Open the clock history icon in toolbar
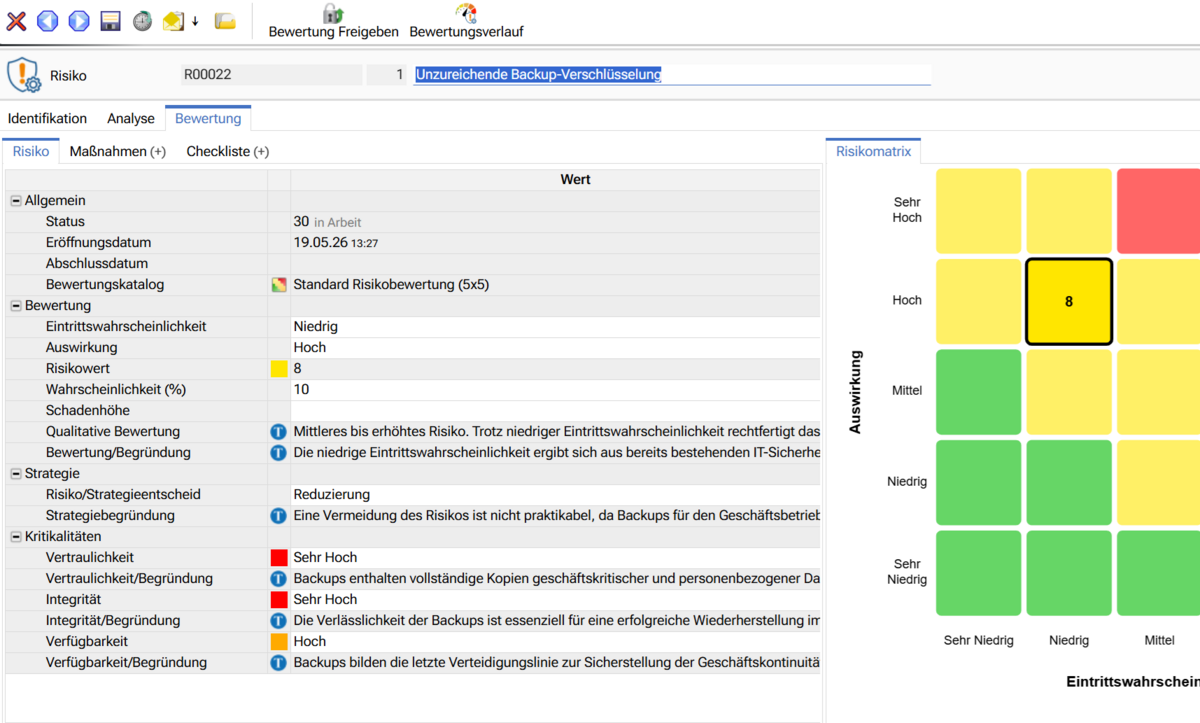Image resolution: width=1200 pixels, height=723 pixels. pos(143,21)
